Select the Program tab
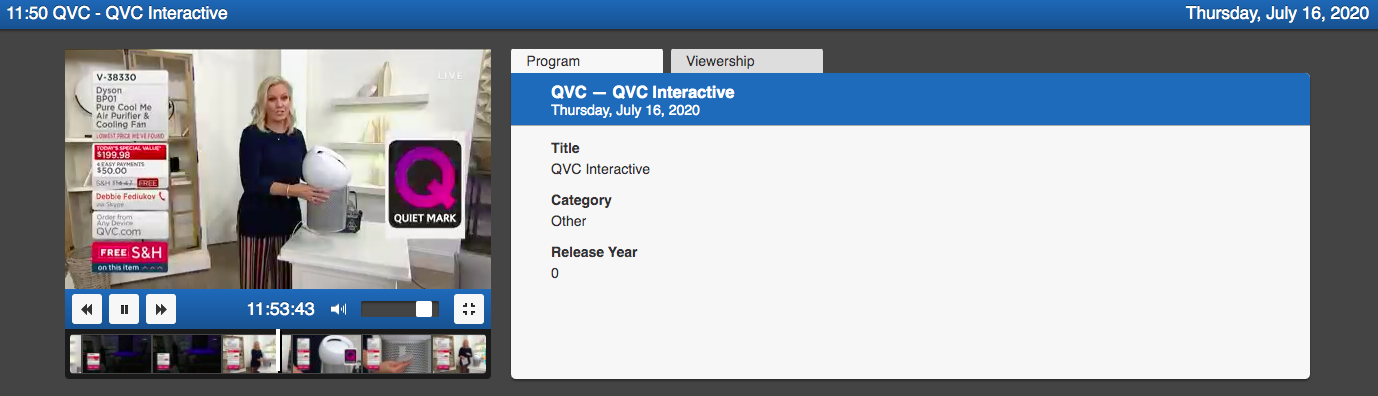1378x396 pixels. coord(587,61)
